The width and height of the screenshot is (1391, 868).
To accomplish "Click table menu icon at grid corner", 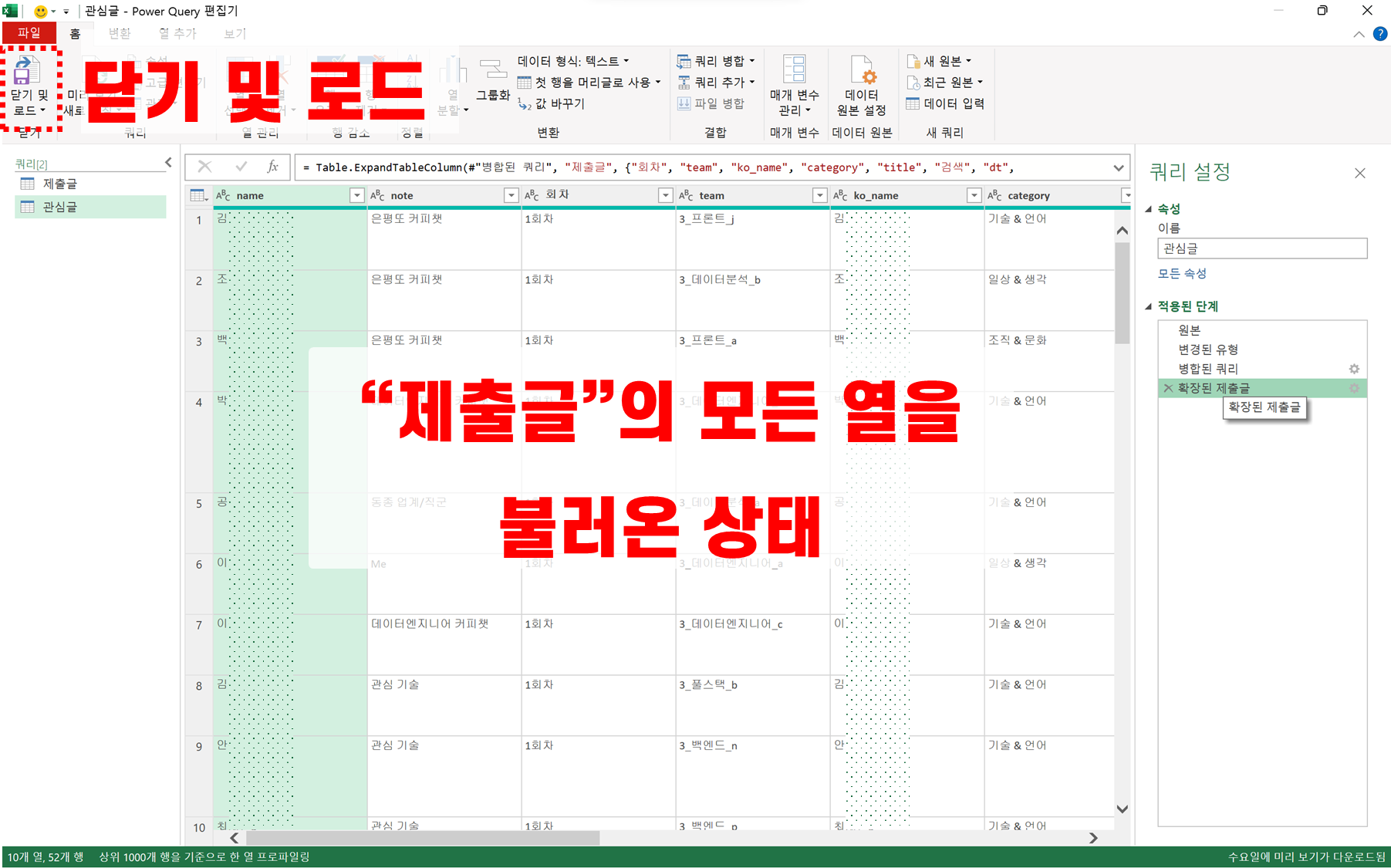I will click(x=198, y=195).
